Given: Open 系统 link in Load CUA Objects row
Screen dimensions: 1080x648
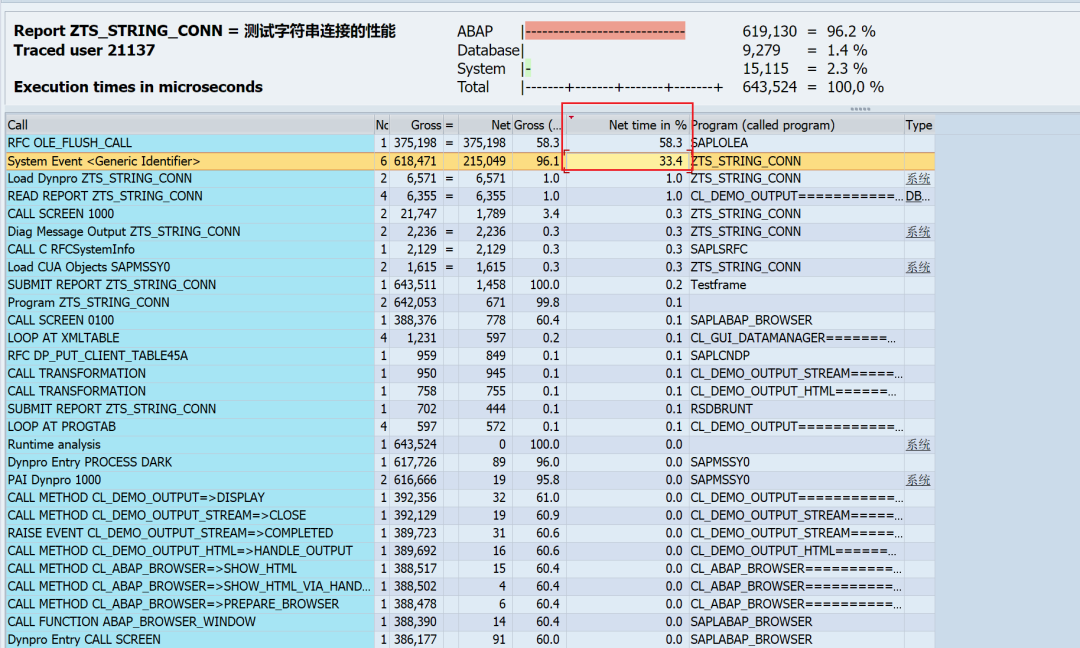Looking at the screenshot, I should click(x=918, y=267).
